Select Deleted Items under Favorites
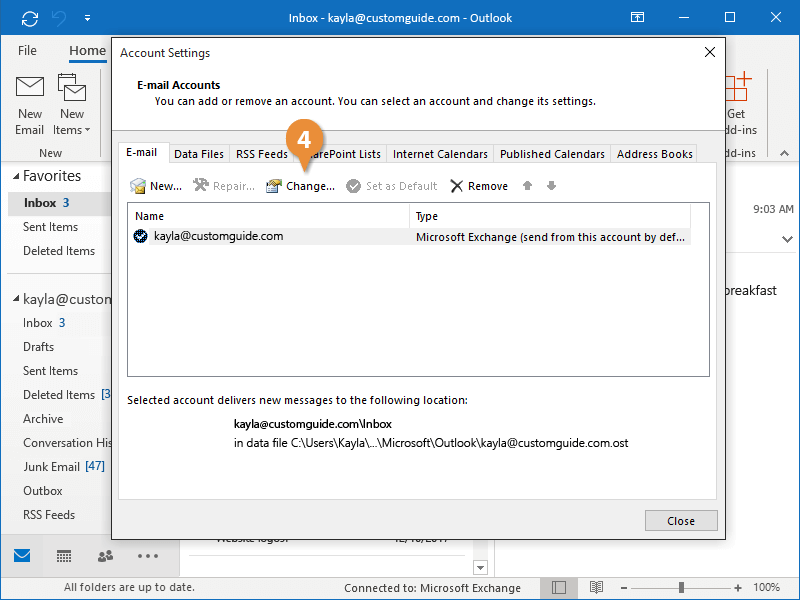The height and width of the screenshot is (600, 800). 59,251
